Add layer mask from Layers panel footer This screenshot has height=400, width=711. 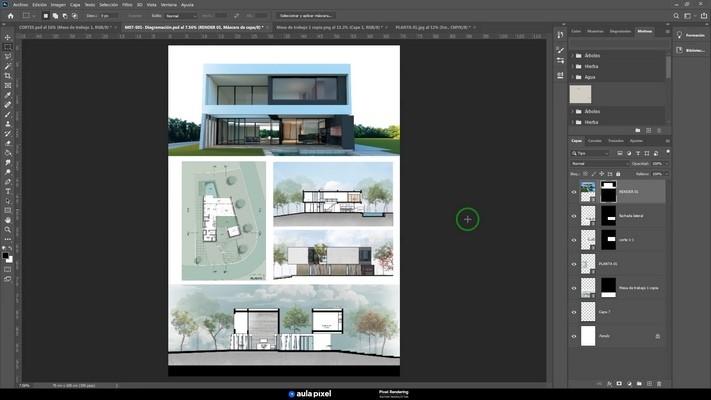tap(619, 384)
